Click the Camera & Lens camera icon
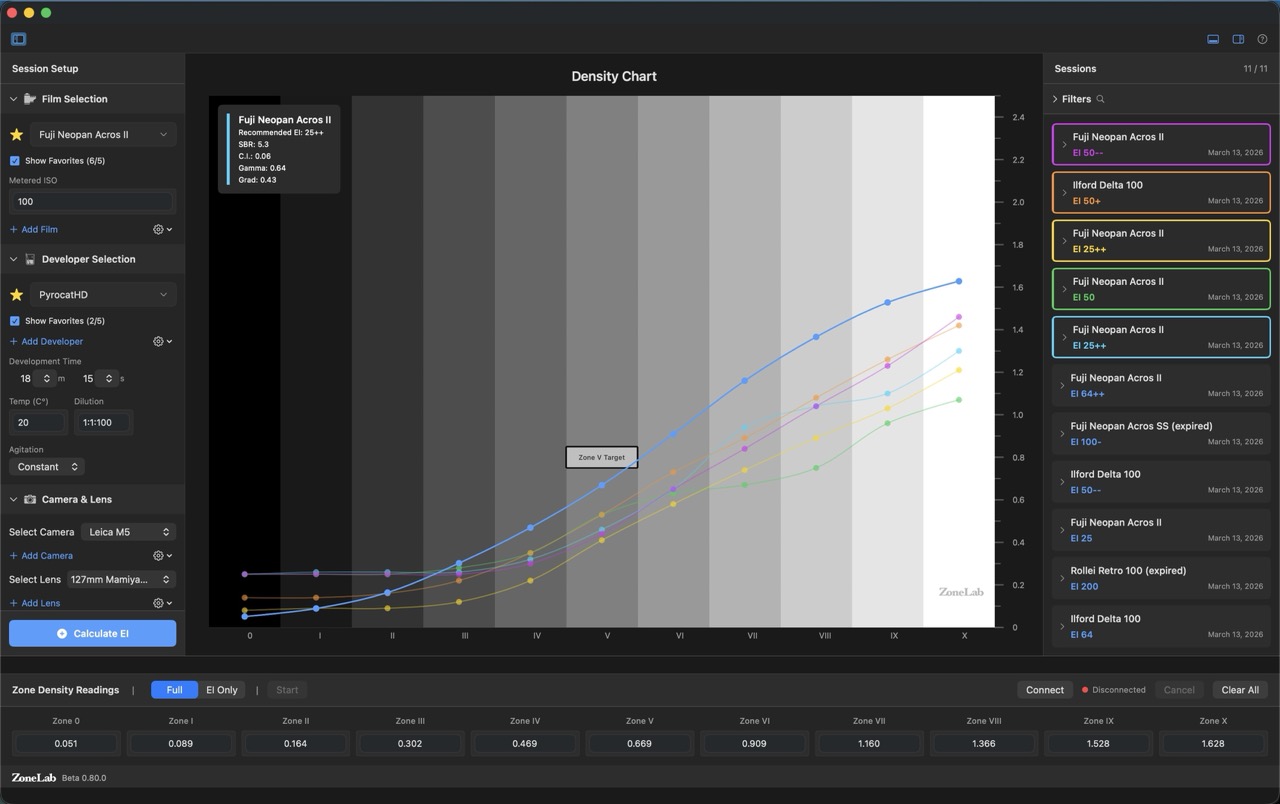Image resolution: width=1280 pixels, height=804 pixels. [x=30, y=499]
